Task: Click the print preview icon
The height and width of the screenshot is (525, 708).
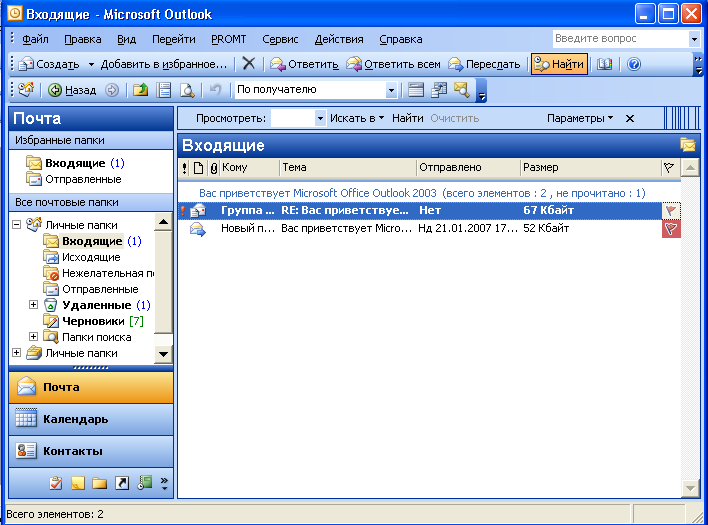Action: pyautogui.click(x=187, y=90)
